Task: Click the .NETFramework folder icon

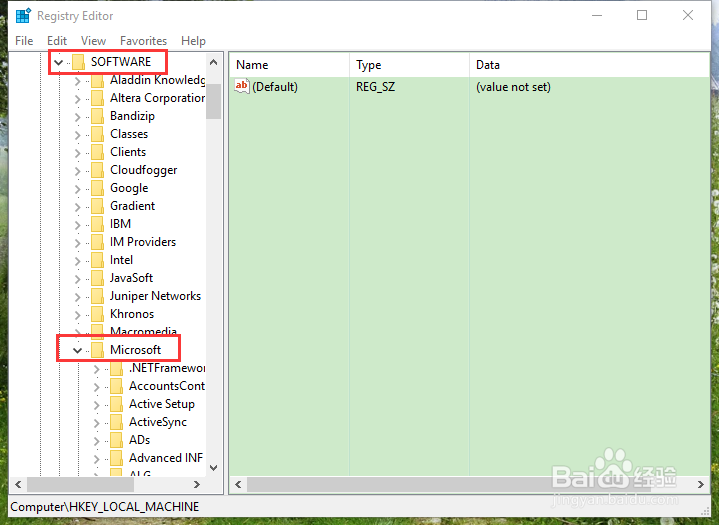Action: [116, 368]
